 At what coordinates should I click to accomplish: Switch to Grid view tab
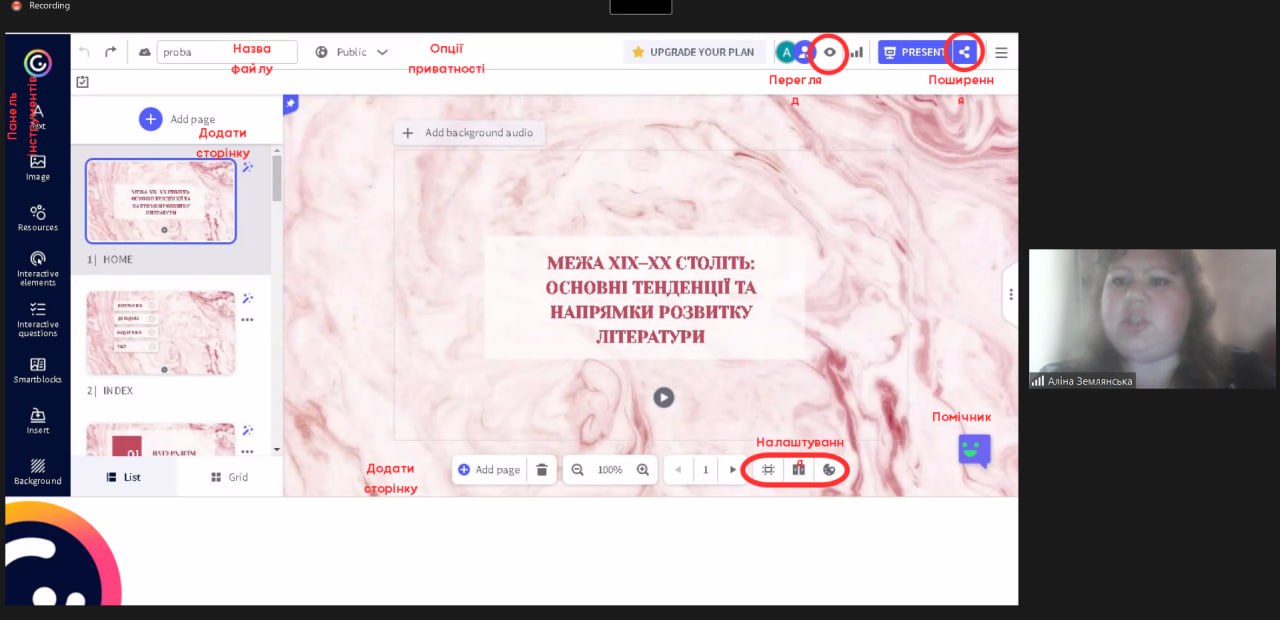230,477
